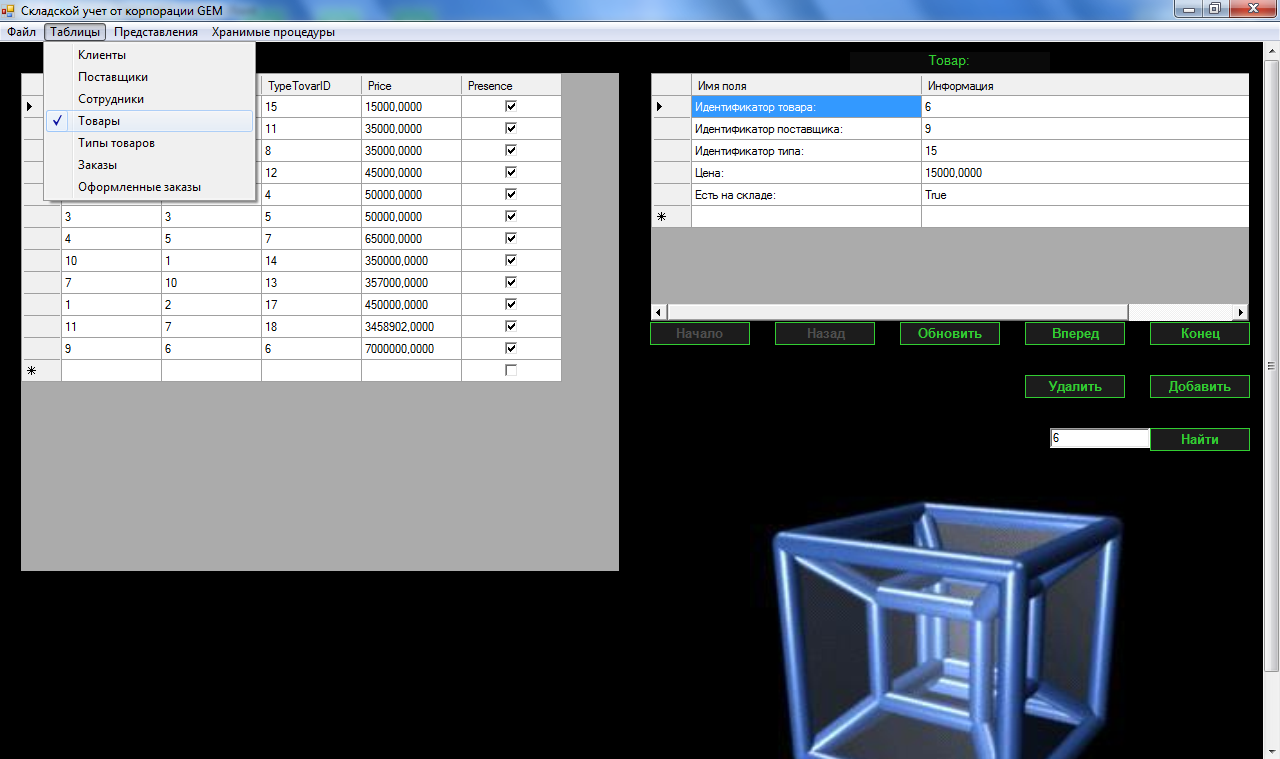Click the detail grid horizontal scrollbar track

[x=1180, y=312]
